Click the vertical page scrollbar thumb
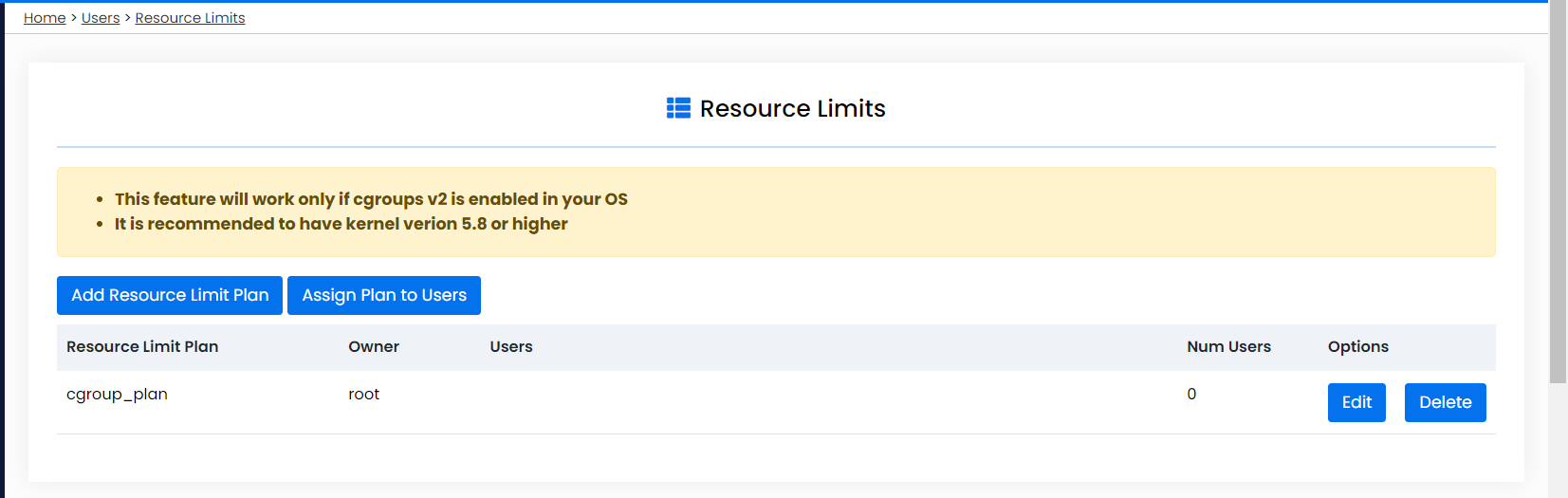The image size is (1568, 498). click(x=1558, y=190)
